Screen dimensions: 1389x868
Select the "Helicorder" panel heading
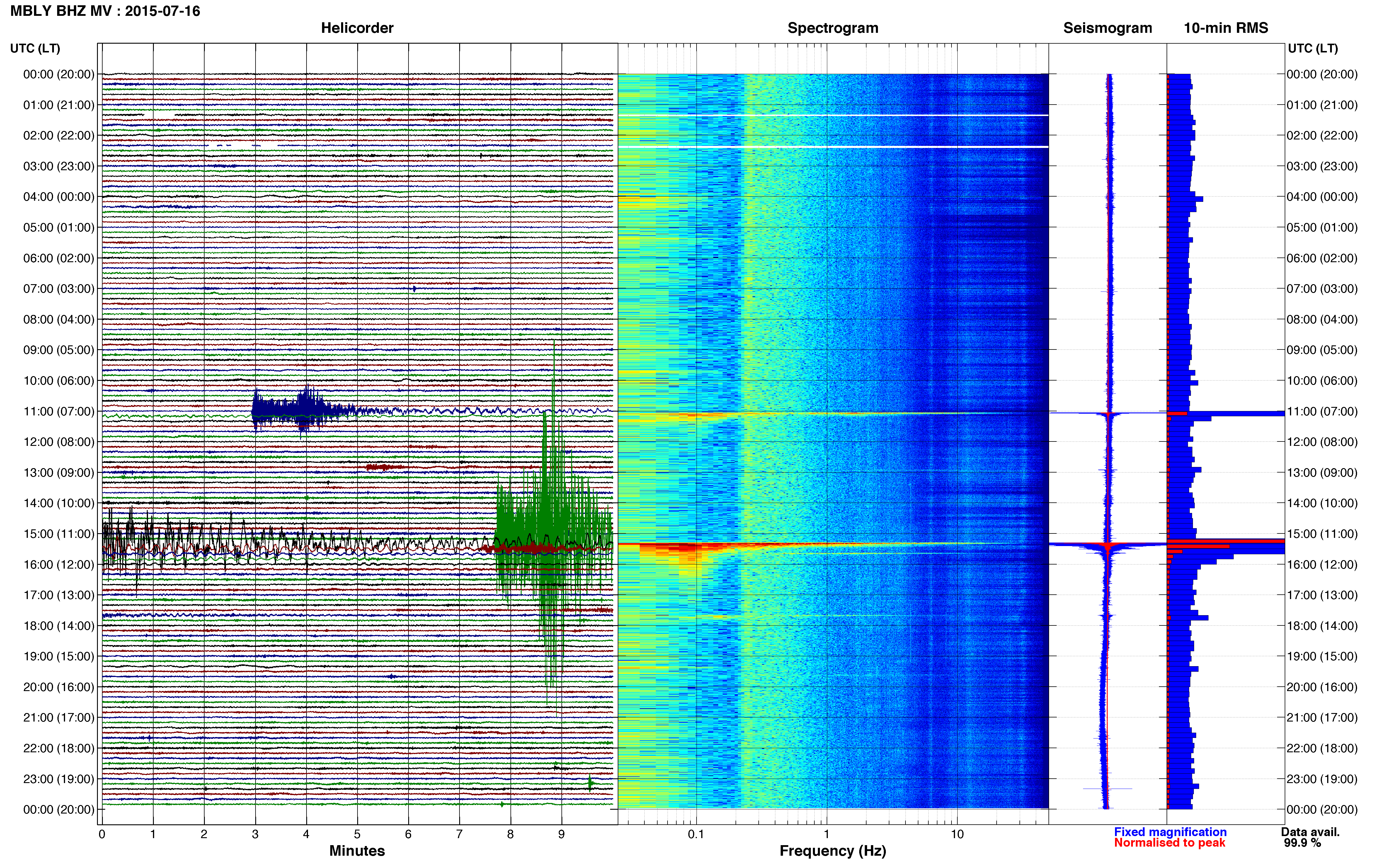(x=357, y=28)
